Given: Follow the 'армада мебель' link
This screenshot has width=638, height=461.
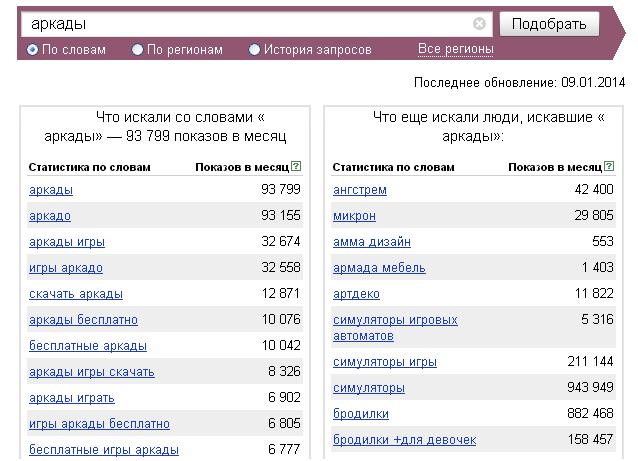Looking at the screenshot, I should pos(379,268).
